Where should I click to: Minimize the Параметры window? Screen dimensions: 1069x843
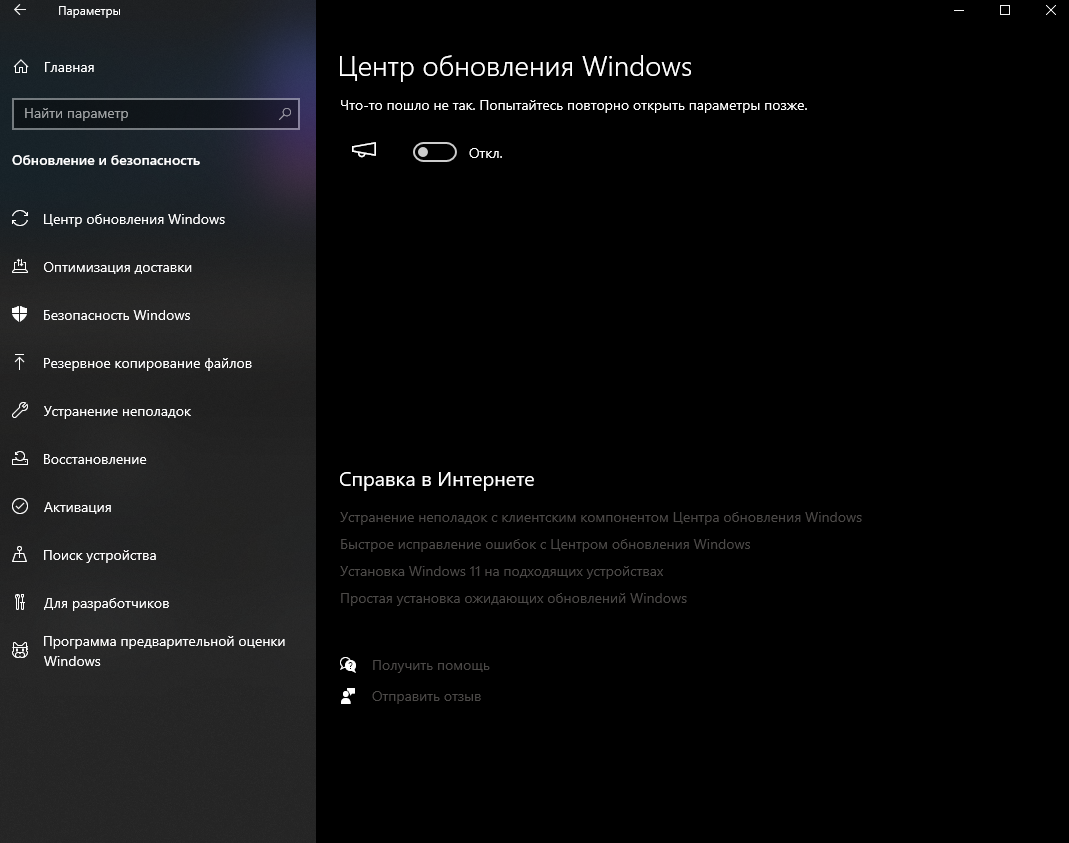959,10
